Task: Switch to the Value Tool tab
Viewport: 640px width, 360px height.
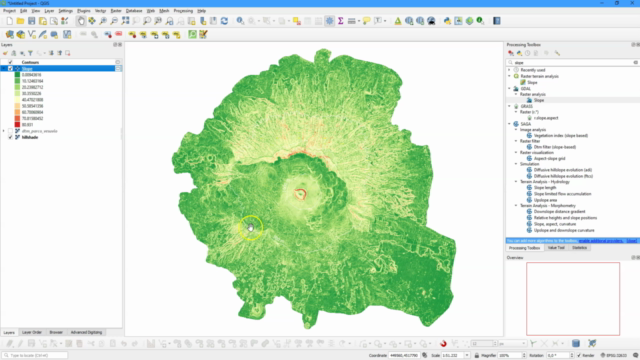Action: pyautogui.click(x=556, y=248)
